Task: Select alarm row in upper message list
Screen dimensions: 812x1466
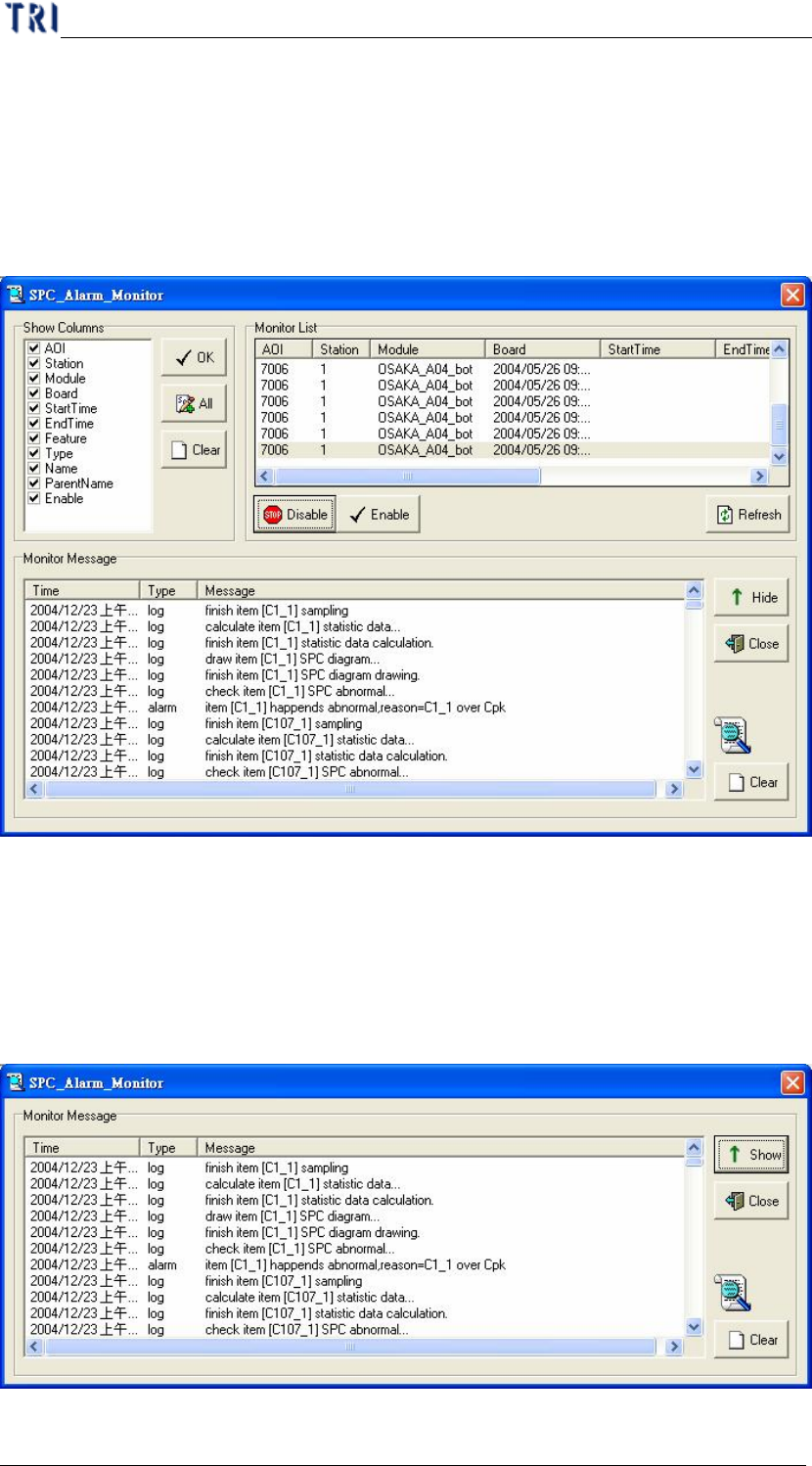Action: pos(354,708)
